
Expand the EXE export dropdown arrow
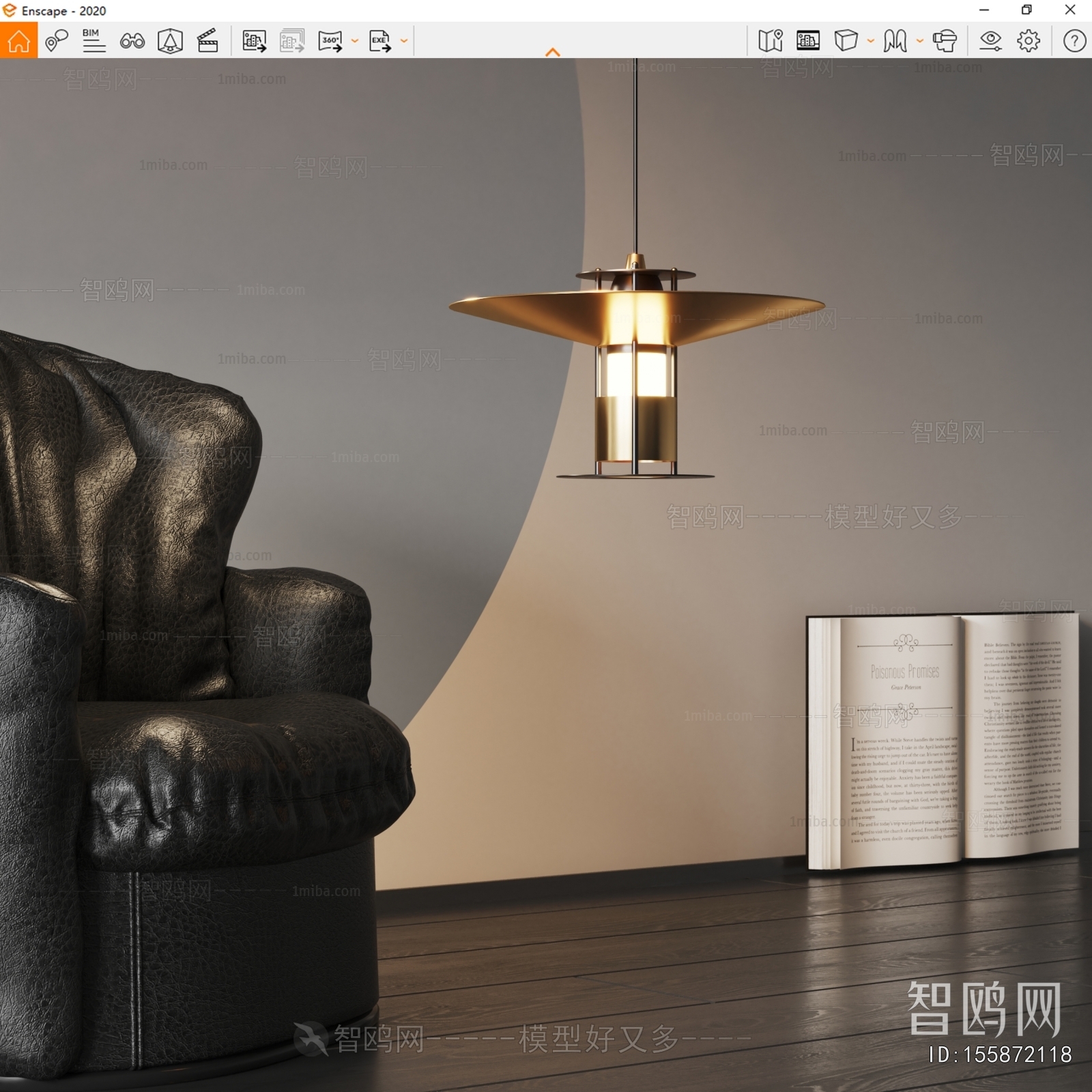404,41
